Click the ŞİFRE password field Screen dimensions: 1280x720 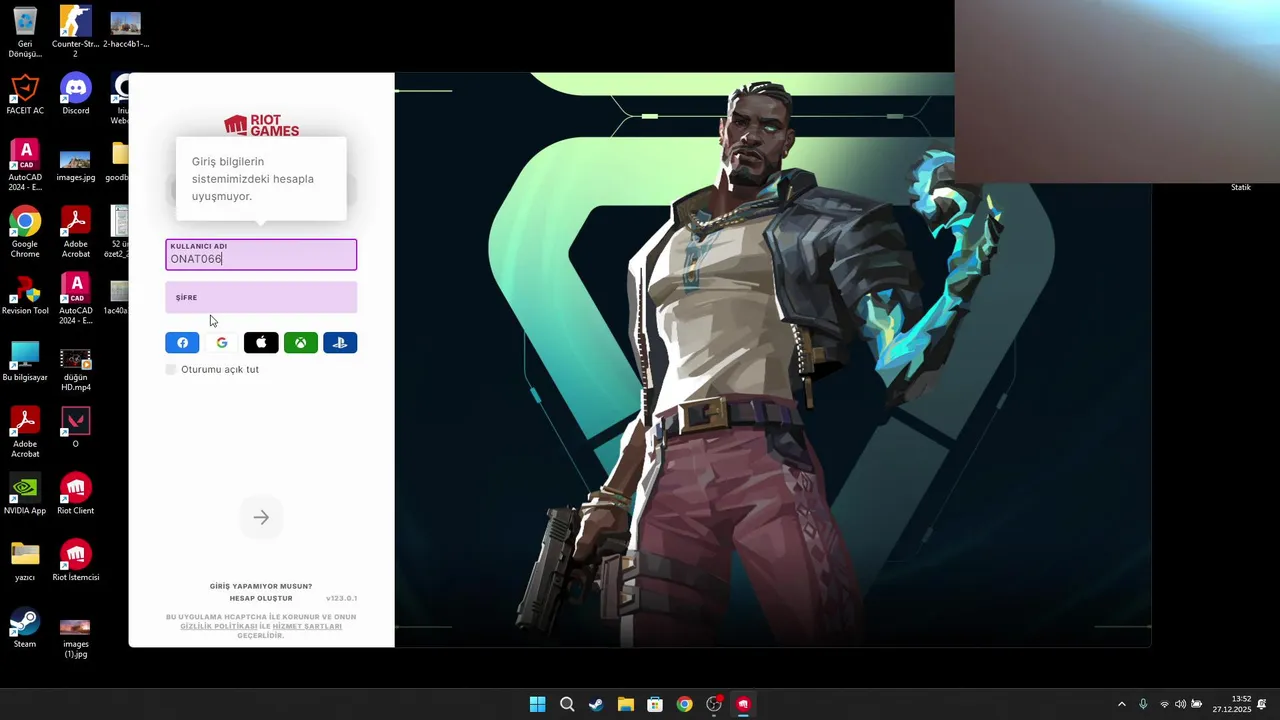click(x=261, y=297)
